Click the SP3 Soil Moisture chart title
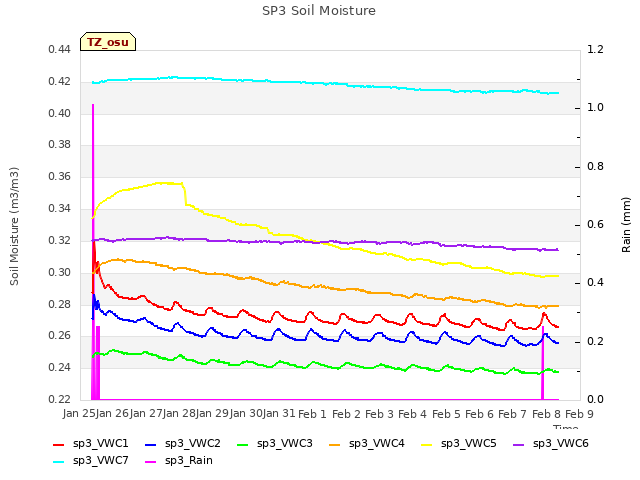Screen dimensions: 640x480 pyautogui.click(x=319, y=11)
